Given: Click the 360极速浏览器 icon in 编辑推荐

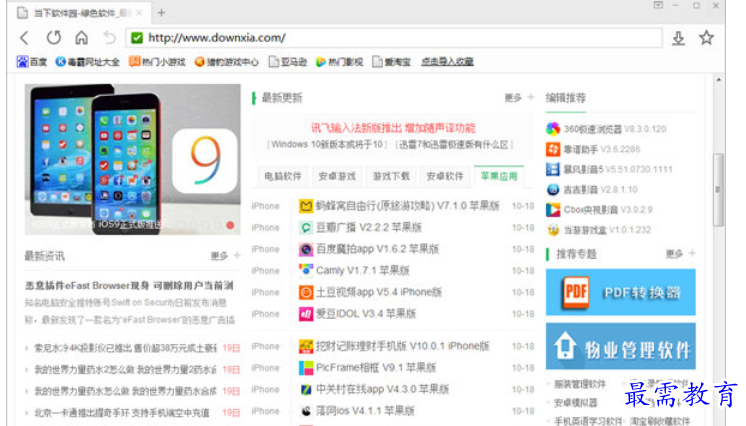Looking at the screenshot, I should pos(553,129).
